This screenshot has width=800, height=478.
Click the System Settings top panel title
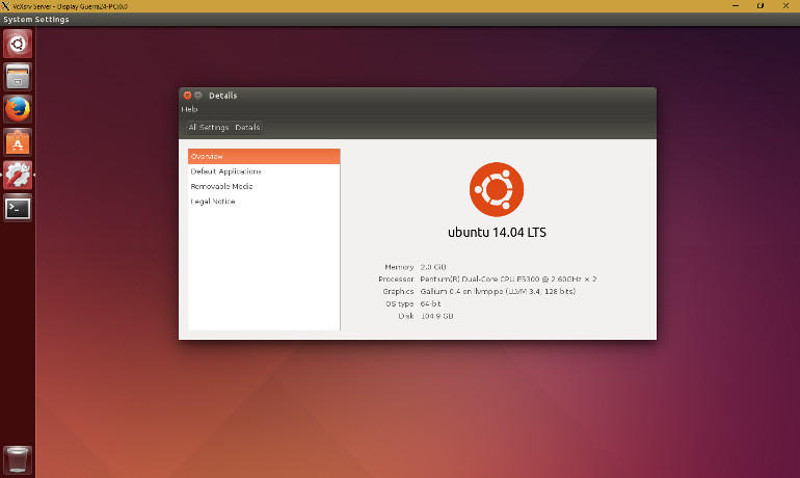coord(36,19)
